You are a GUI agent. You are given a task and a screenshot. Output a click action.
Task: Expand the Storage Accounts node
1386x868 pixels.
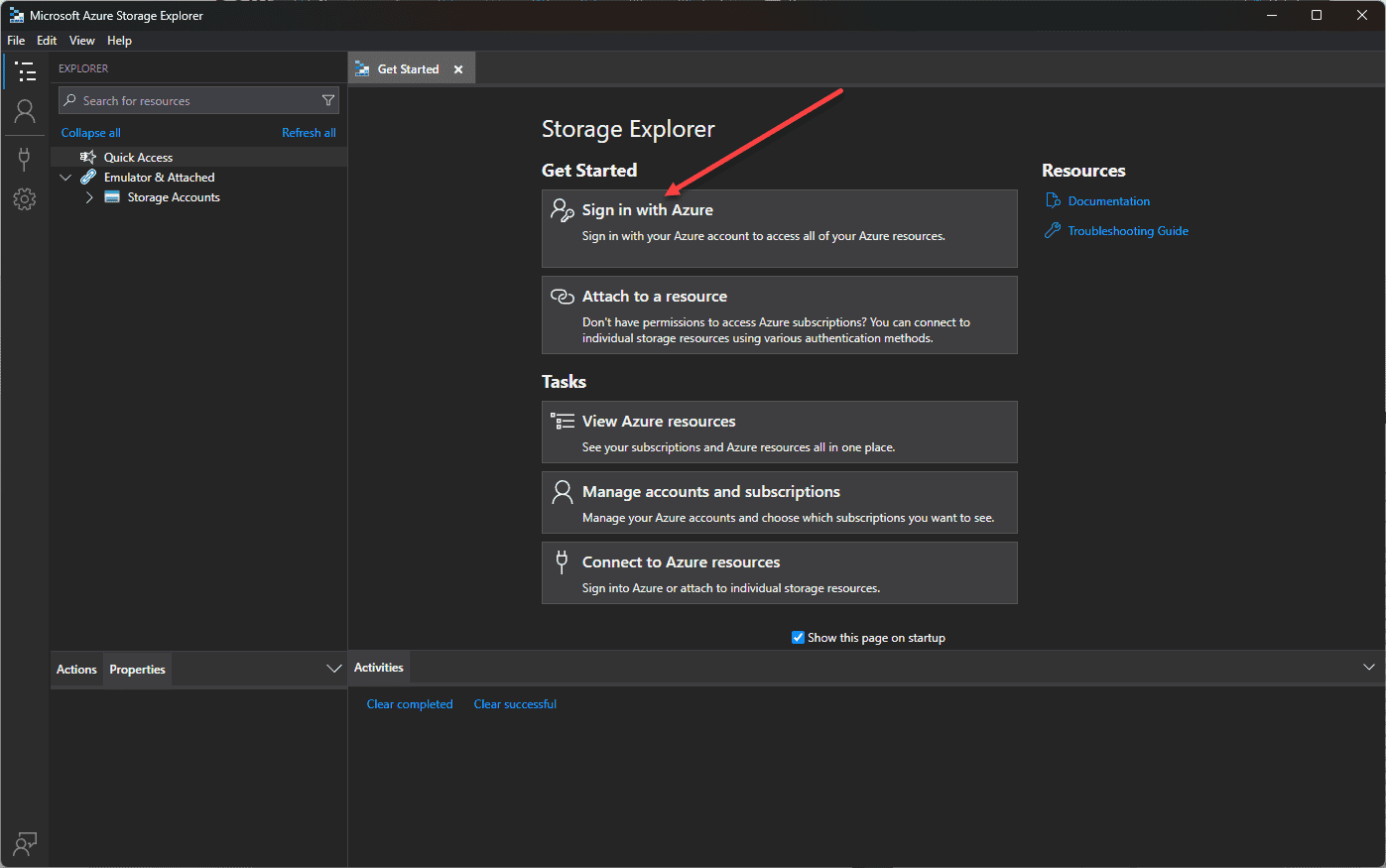89,197
